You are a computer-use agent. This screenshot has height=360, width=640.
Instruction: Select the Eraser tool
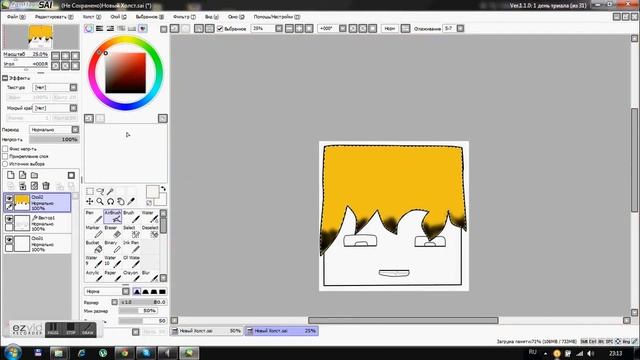pyautogui.click(x=113, y=231)
